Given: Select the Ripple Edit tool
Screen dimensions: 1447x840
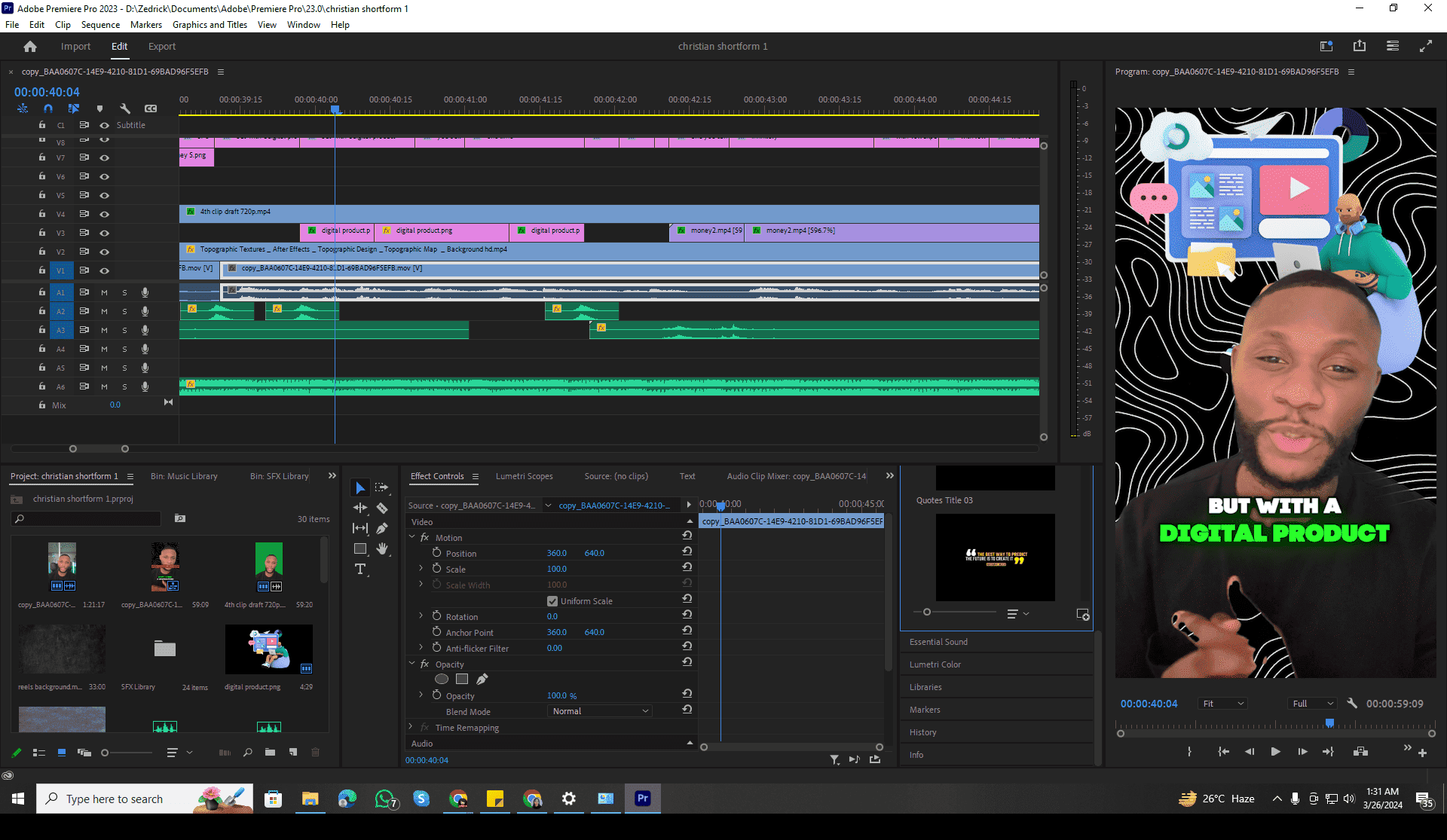Looking at the screenshot, I should (x=360, y=509).
